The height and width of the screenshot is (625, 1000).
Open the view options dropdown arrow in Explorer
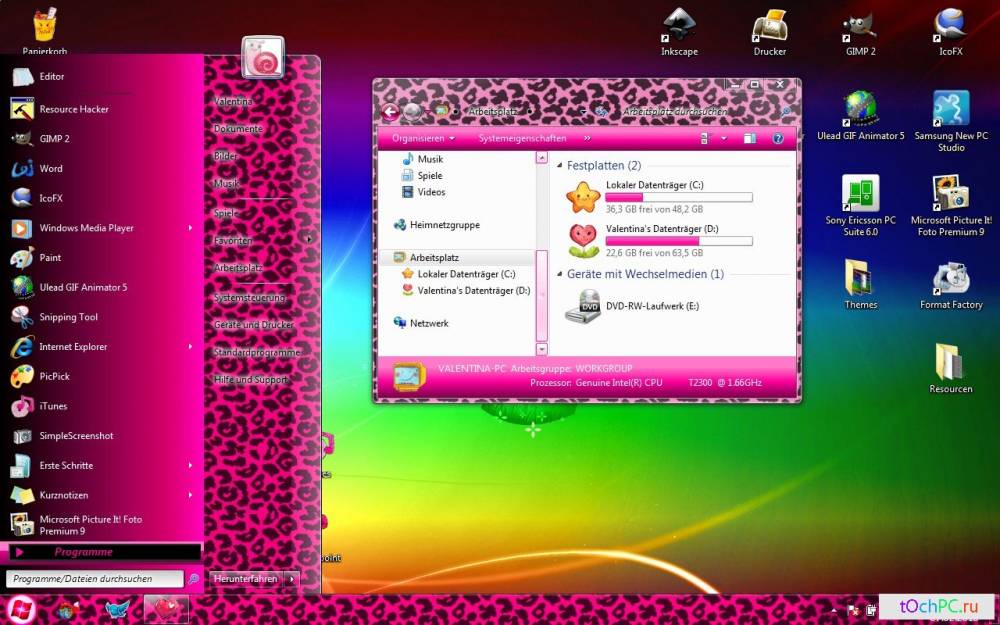(724, 138)
